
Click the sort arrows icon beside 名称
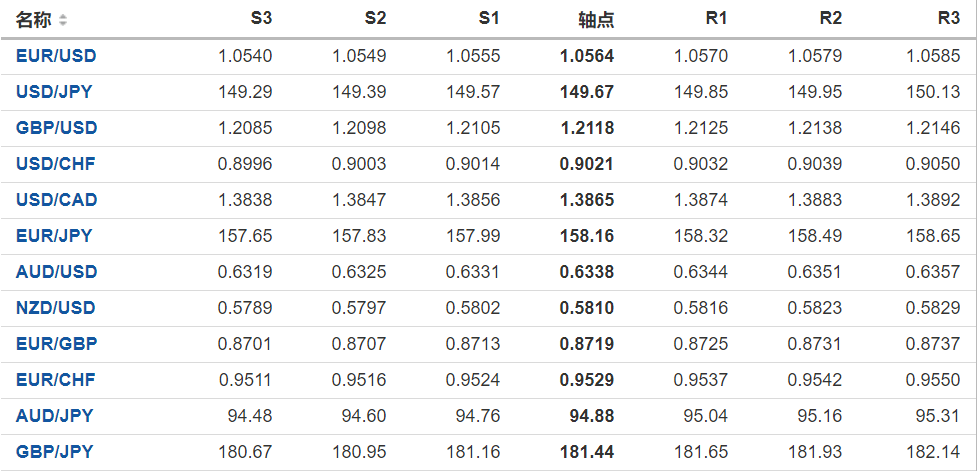tap(64, 20)
